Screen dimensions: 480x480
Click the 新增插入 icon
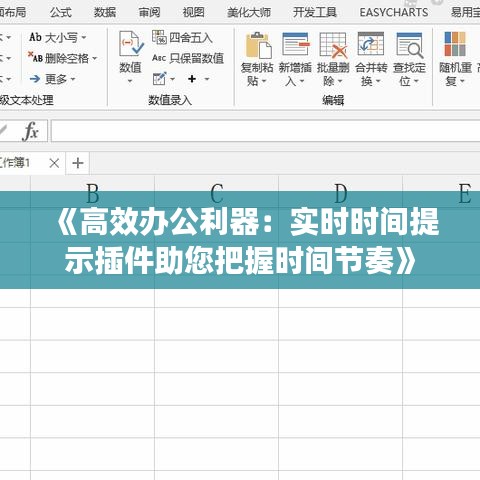[295, 44]
